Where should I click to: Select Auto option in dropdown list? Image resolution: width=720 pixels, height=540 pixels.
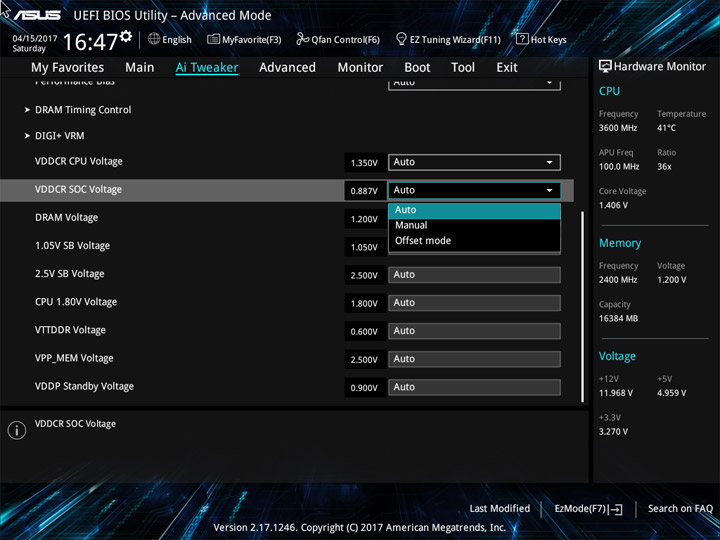(x=474, y=210)
